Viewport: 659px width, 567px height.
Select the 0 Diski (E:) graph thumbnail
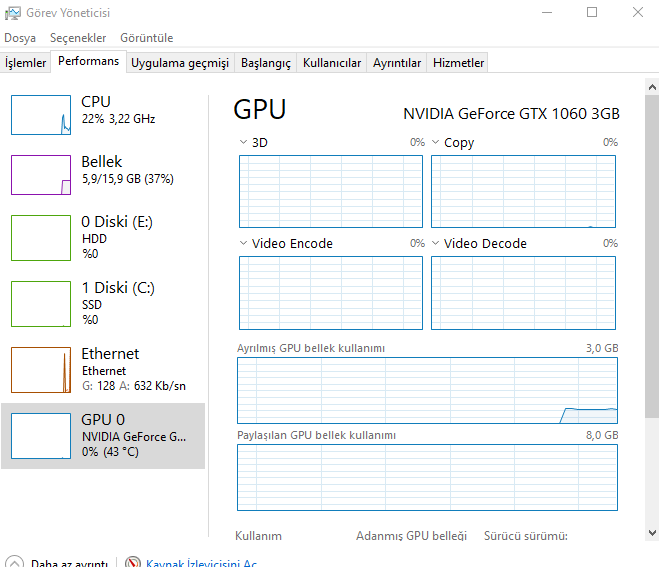point(41,238)
